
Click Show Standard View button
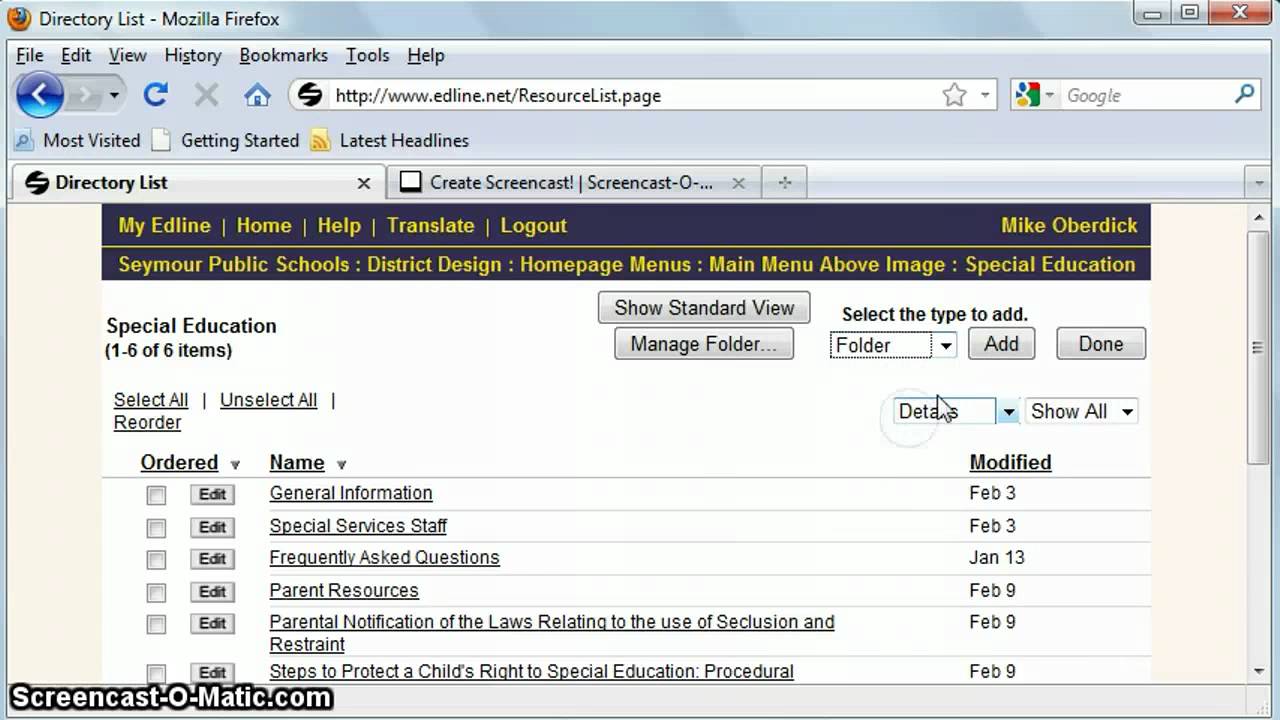click(x=704, y=308)
